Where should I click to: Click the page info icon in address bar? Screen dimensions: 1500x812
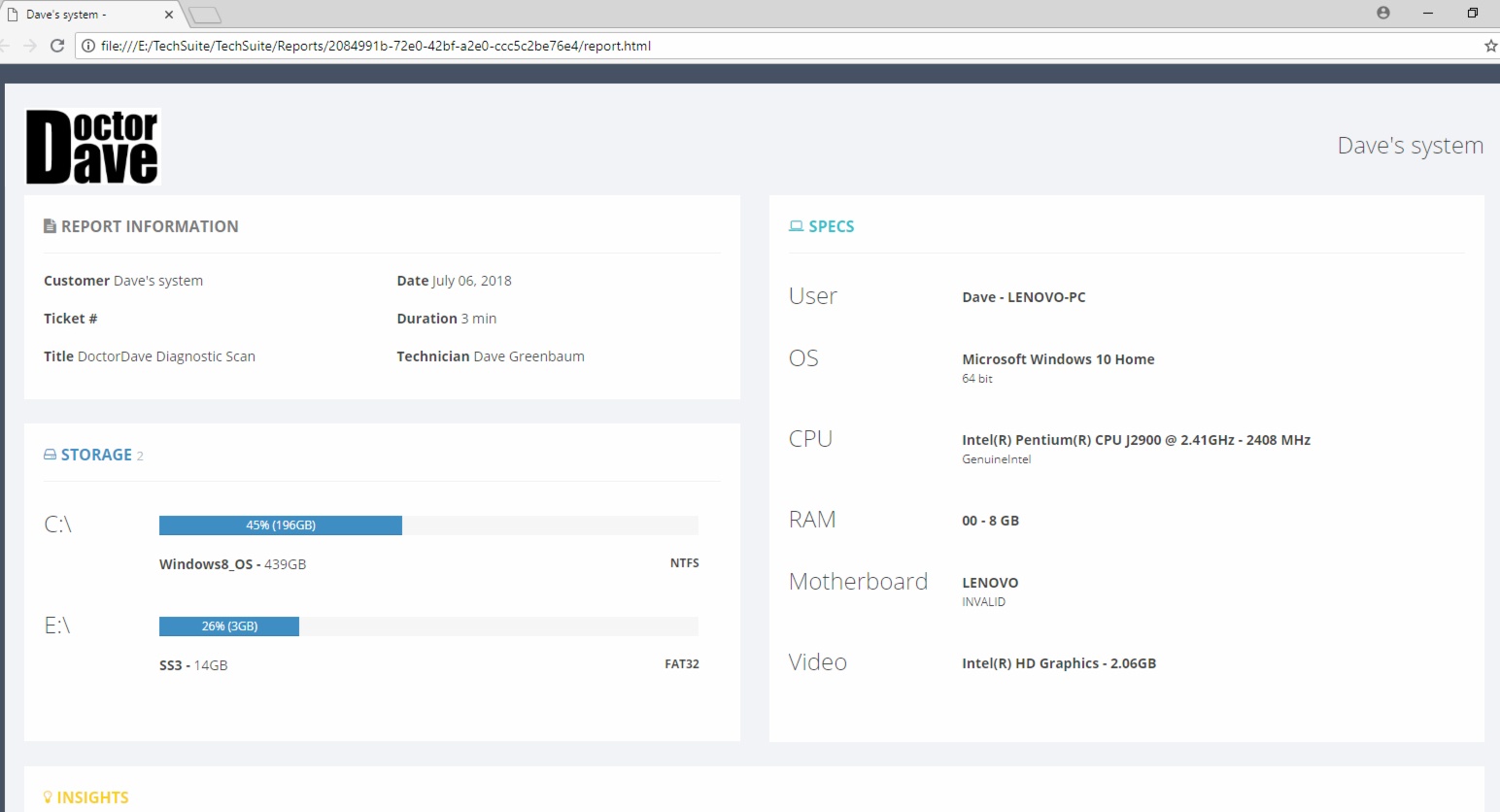(x=88, y=46)
